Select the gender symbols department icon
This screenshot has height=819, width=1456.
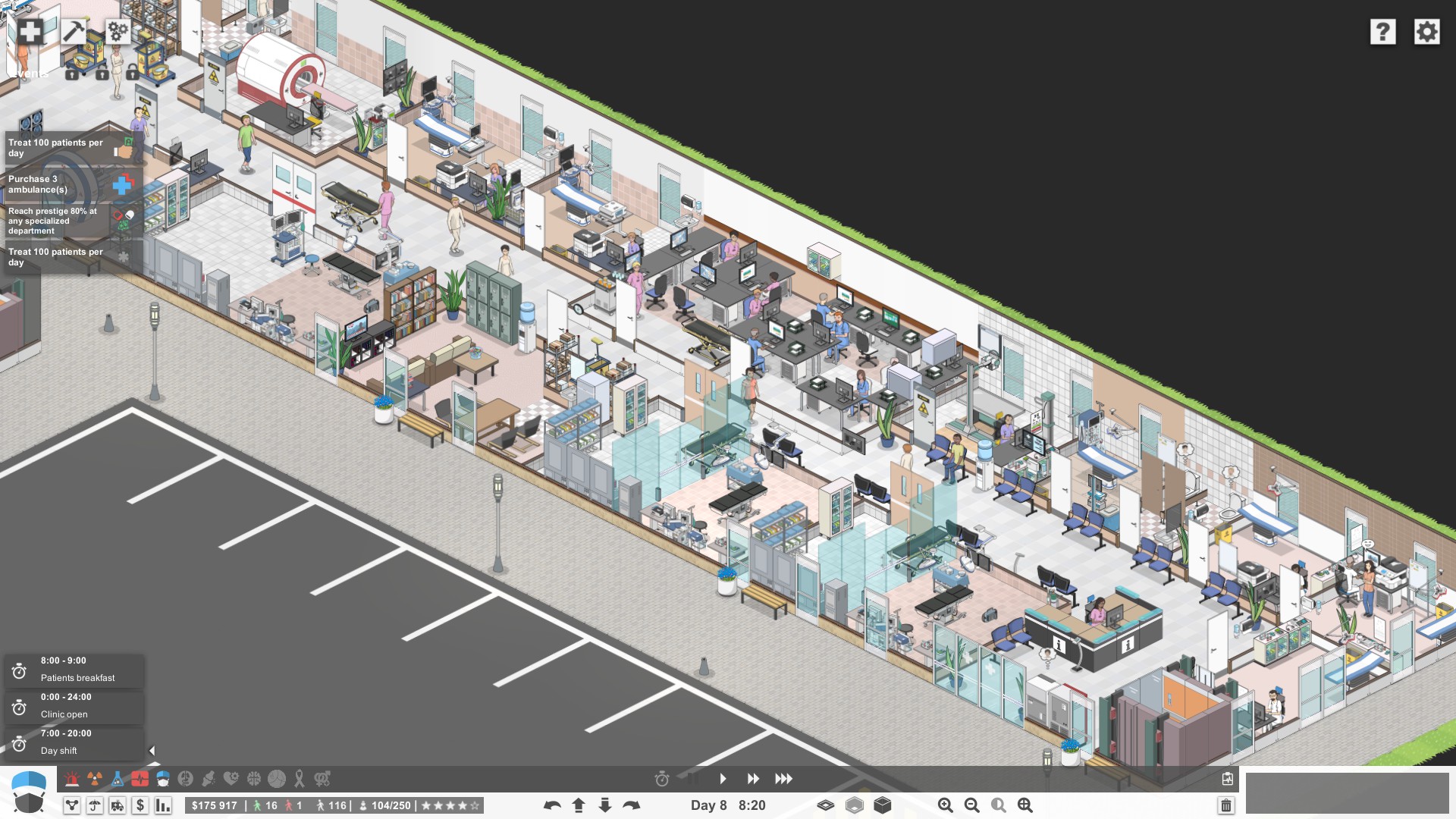322,779
